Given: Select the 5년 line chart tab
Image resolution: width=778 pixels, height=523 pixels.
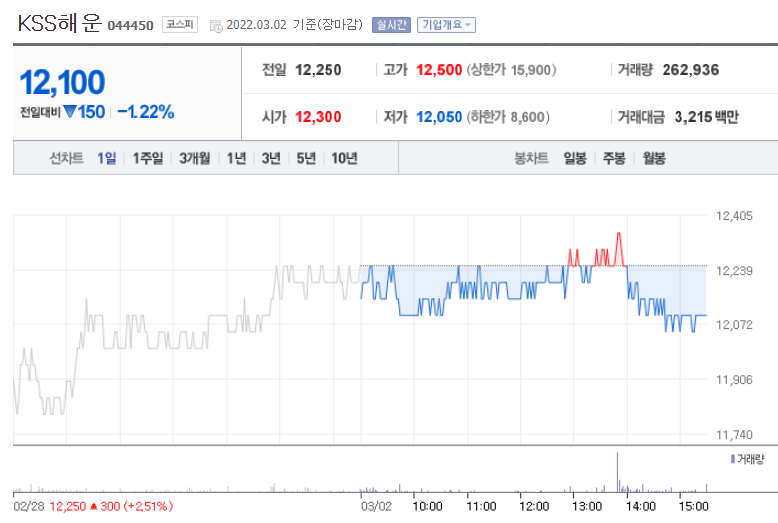Looking at the screenshot, I should click(x=306, y=158).
